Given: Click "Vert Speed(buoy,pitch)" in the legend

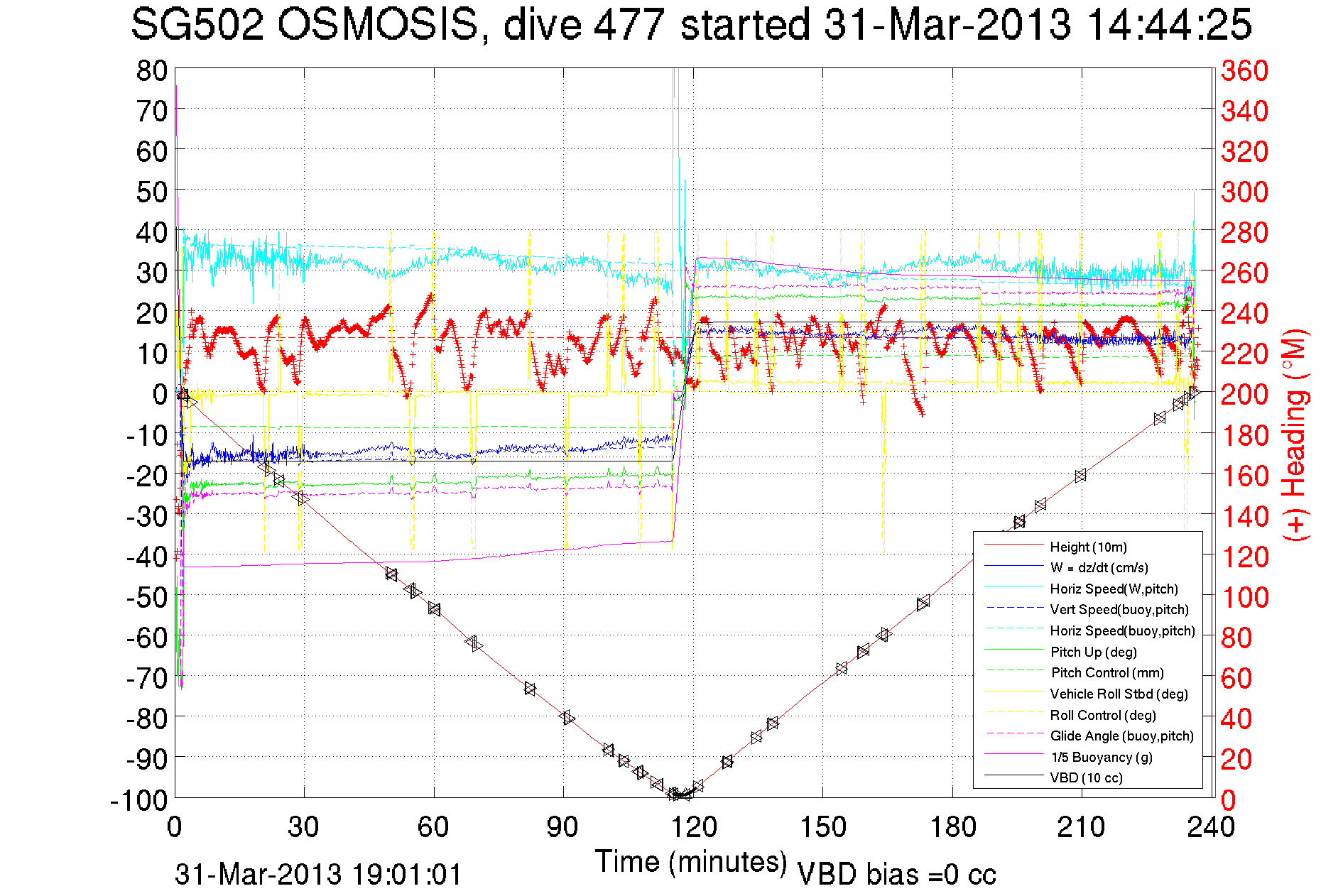Looking at the screenshot, I should 1119,609.
